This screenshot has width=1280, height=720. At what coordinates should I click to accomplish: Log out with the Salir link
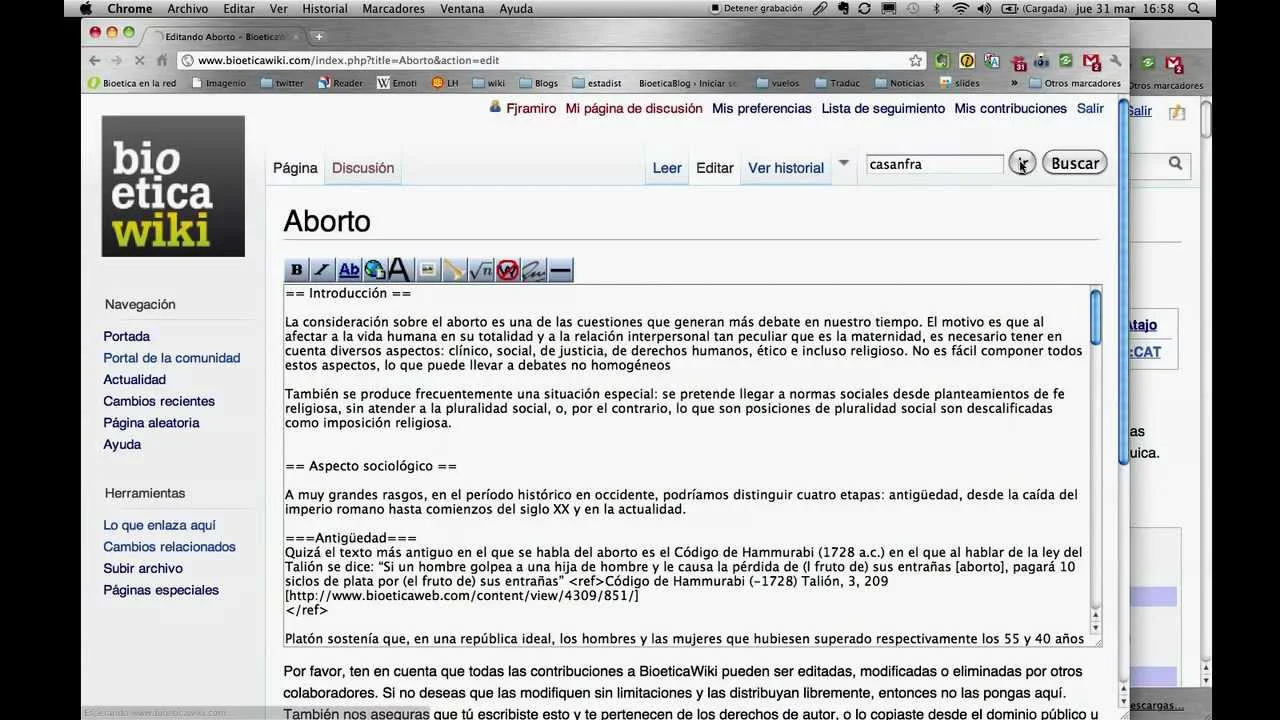click(1091, 108)
